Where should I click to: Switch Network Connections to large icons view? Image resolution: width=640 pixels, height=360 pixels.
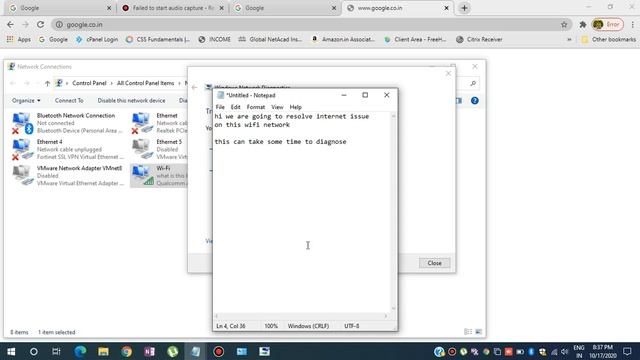[478, 332]
